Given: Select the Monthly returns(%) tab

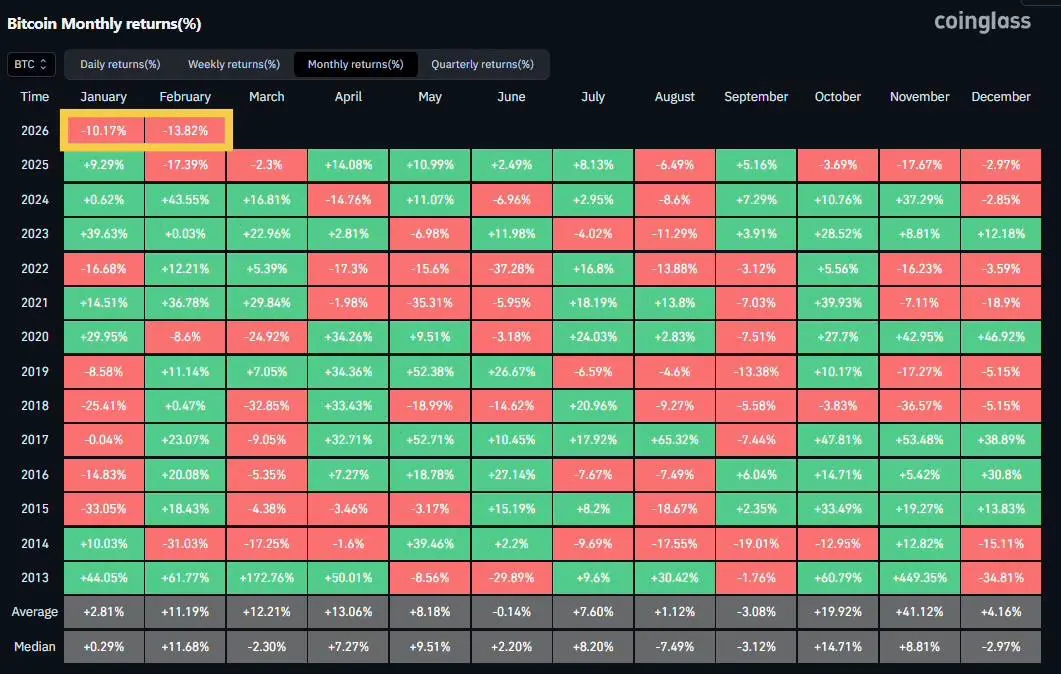Looking at the screenshot, I should tap(355, 64).
